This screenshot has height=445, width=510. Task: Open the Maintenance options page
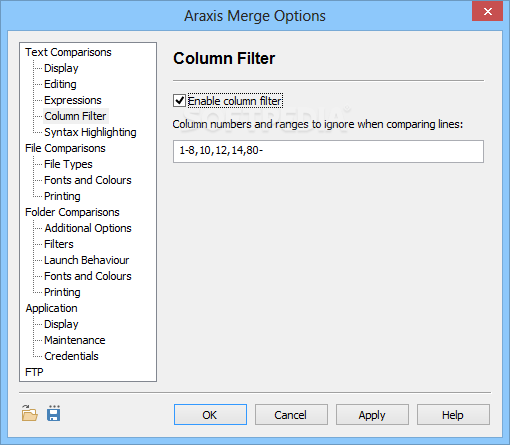point(75,340)
